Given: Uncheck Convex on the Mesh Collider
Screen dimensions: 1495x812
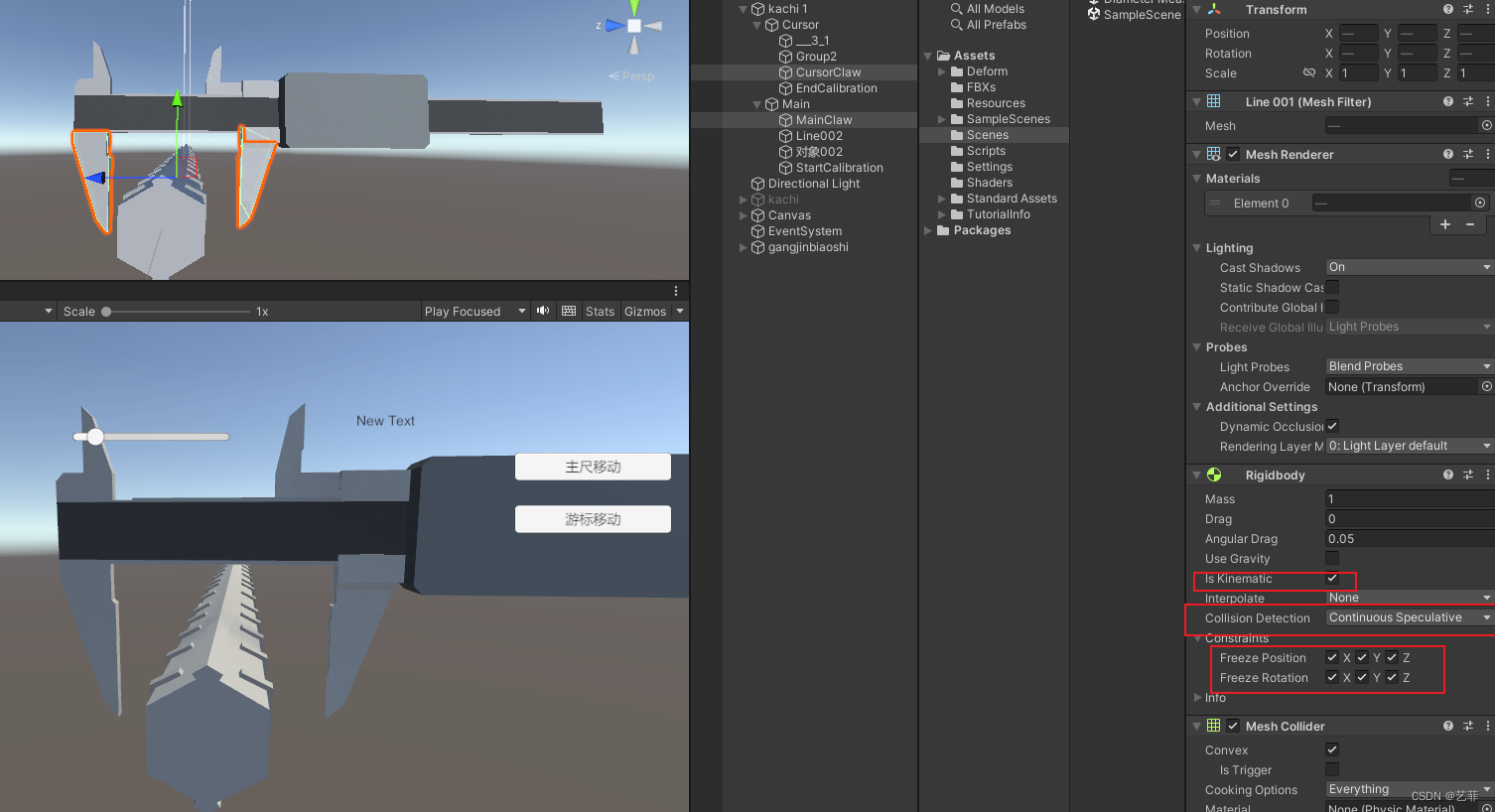Looking at the screenshot, I should point(1331,749).
